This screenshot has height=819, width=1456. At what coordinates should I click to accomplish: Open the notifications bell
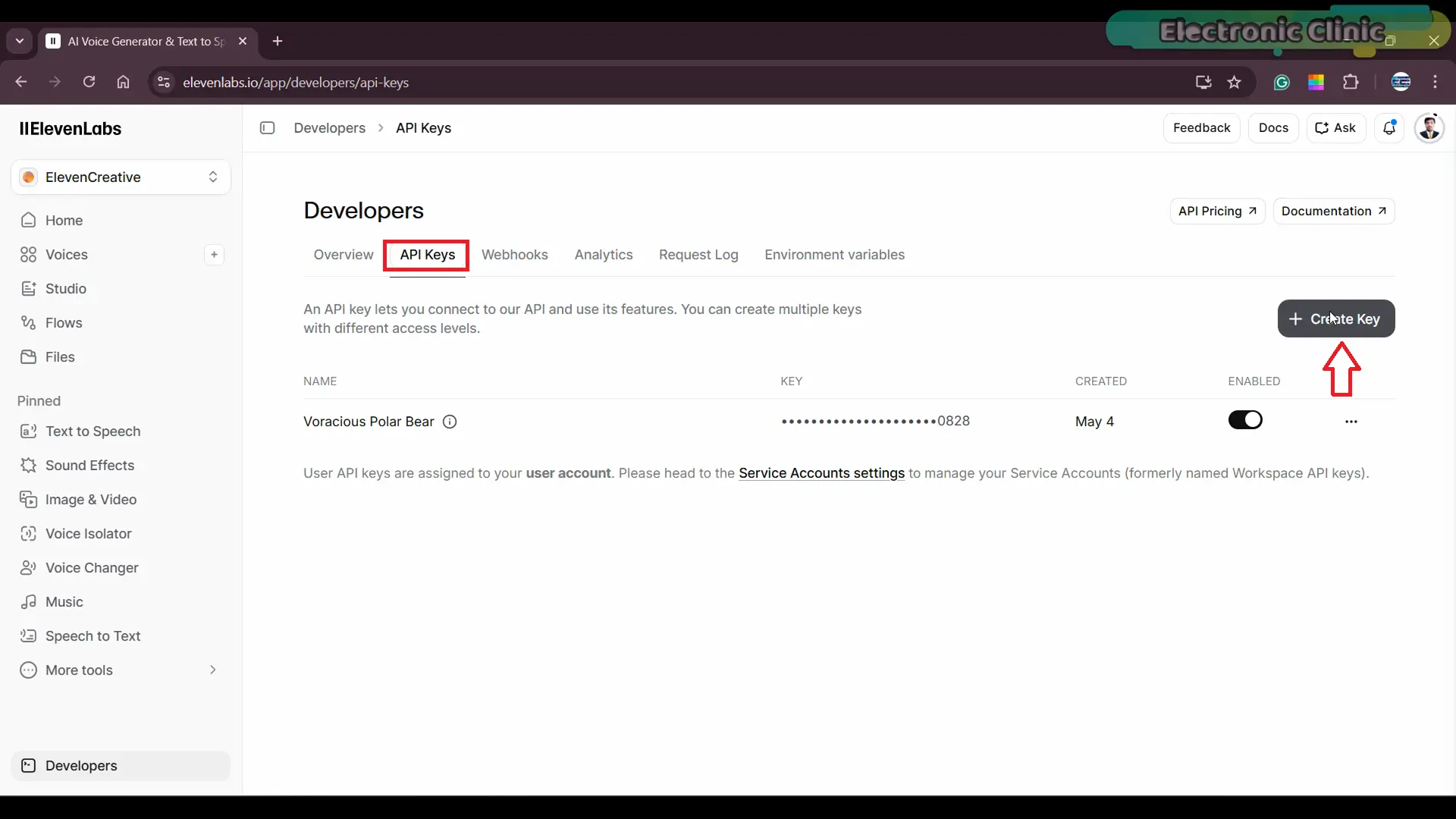click(x=1389, y=128)
